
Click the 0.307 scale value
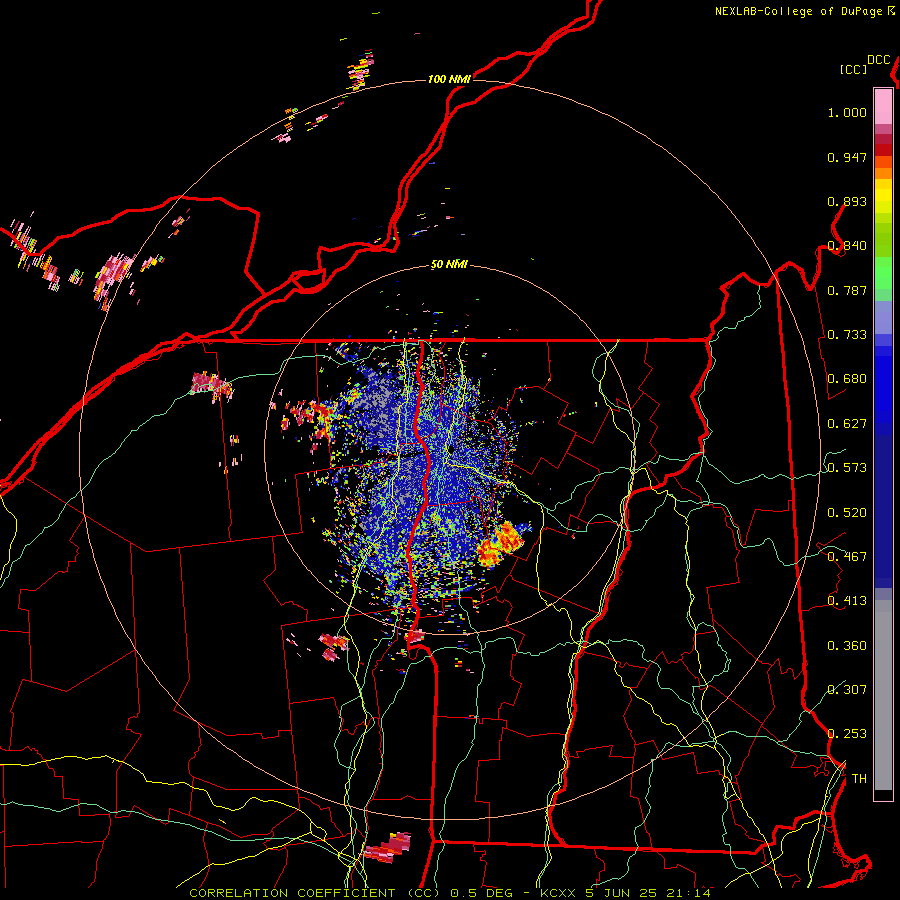(x=847, y=690)
